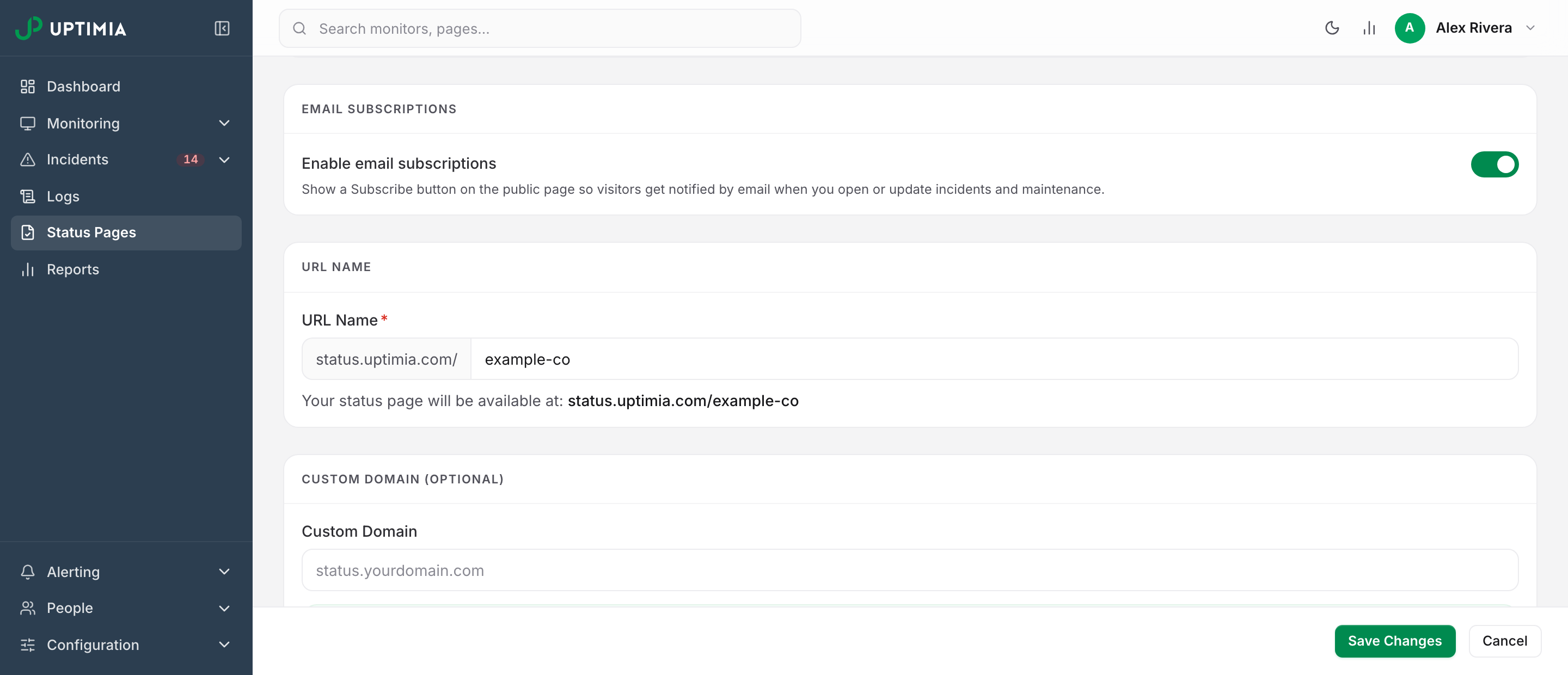Expand the People menu chevron
The image size is (1568, 675).
(224, 608)
